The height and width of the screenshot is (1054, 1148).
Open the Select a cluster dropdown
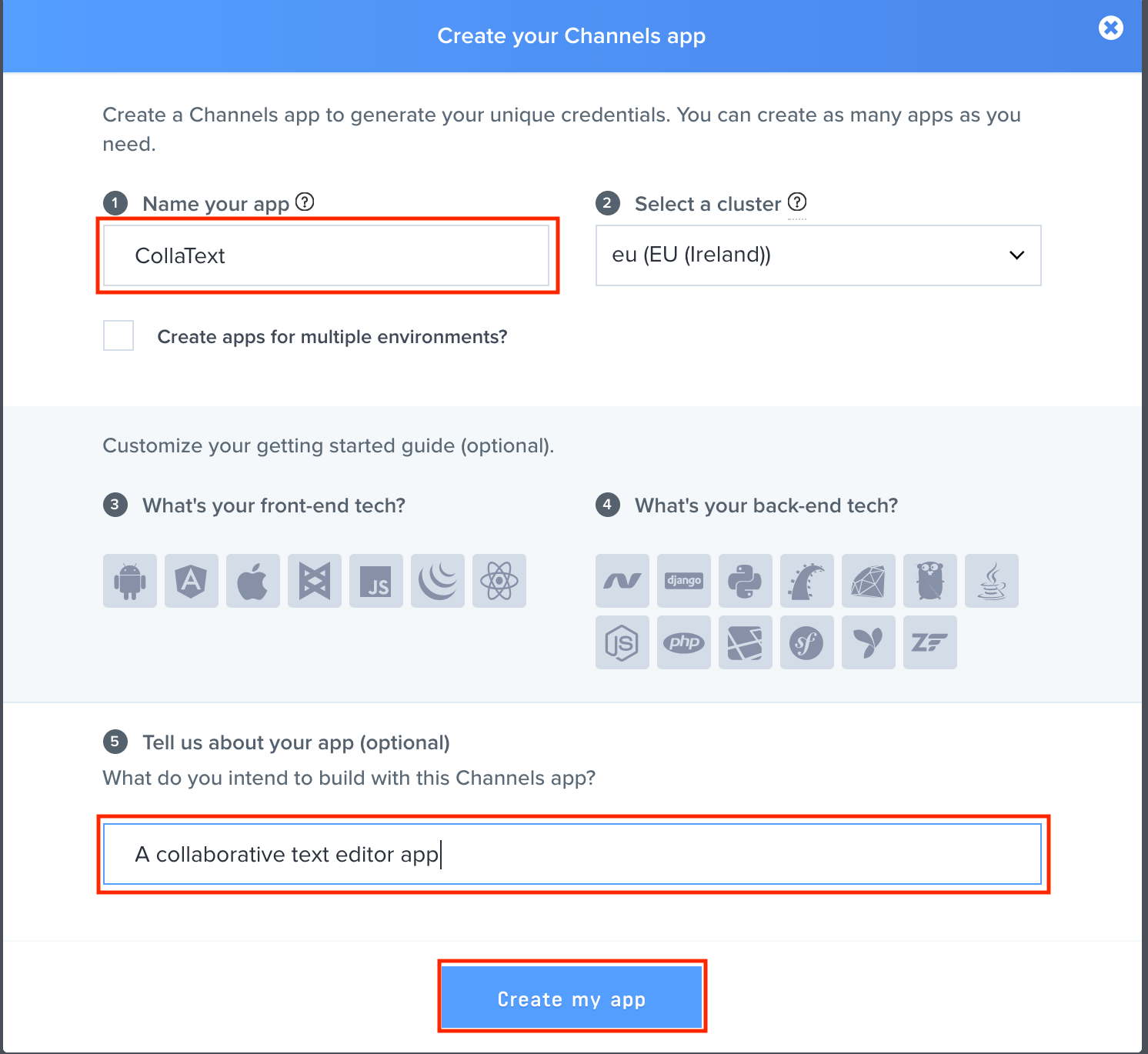818,255
